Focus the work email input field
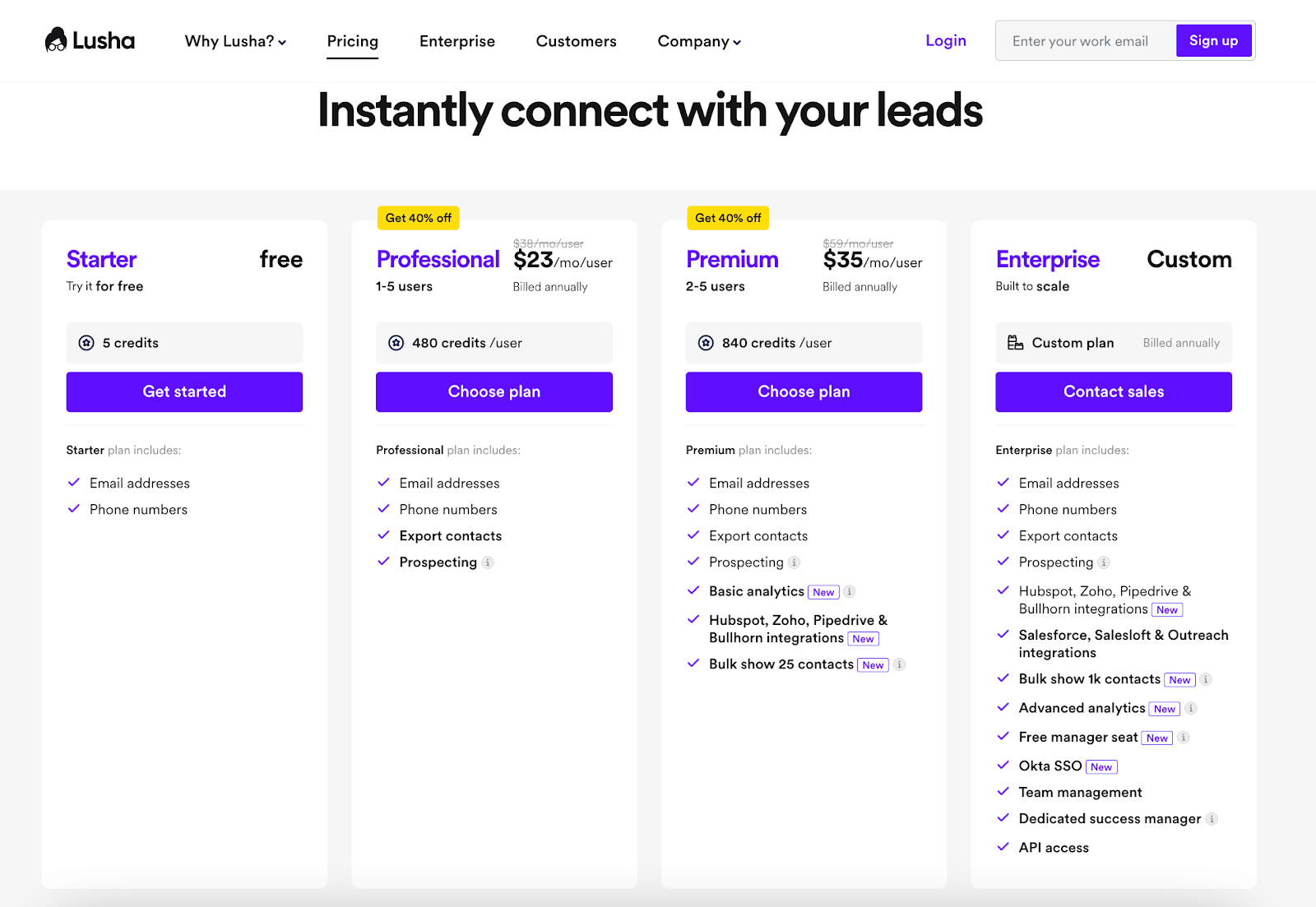Viewport: 1316px width, 907px height. point(1086,41)
